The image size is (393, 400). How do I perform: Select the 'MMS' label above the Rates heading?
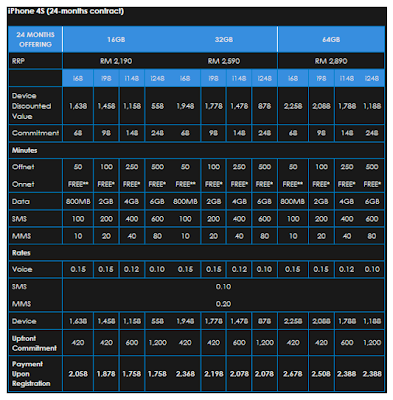pyautogui.click(x=21, y=236)
